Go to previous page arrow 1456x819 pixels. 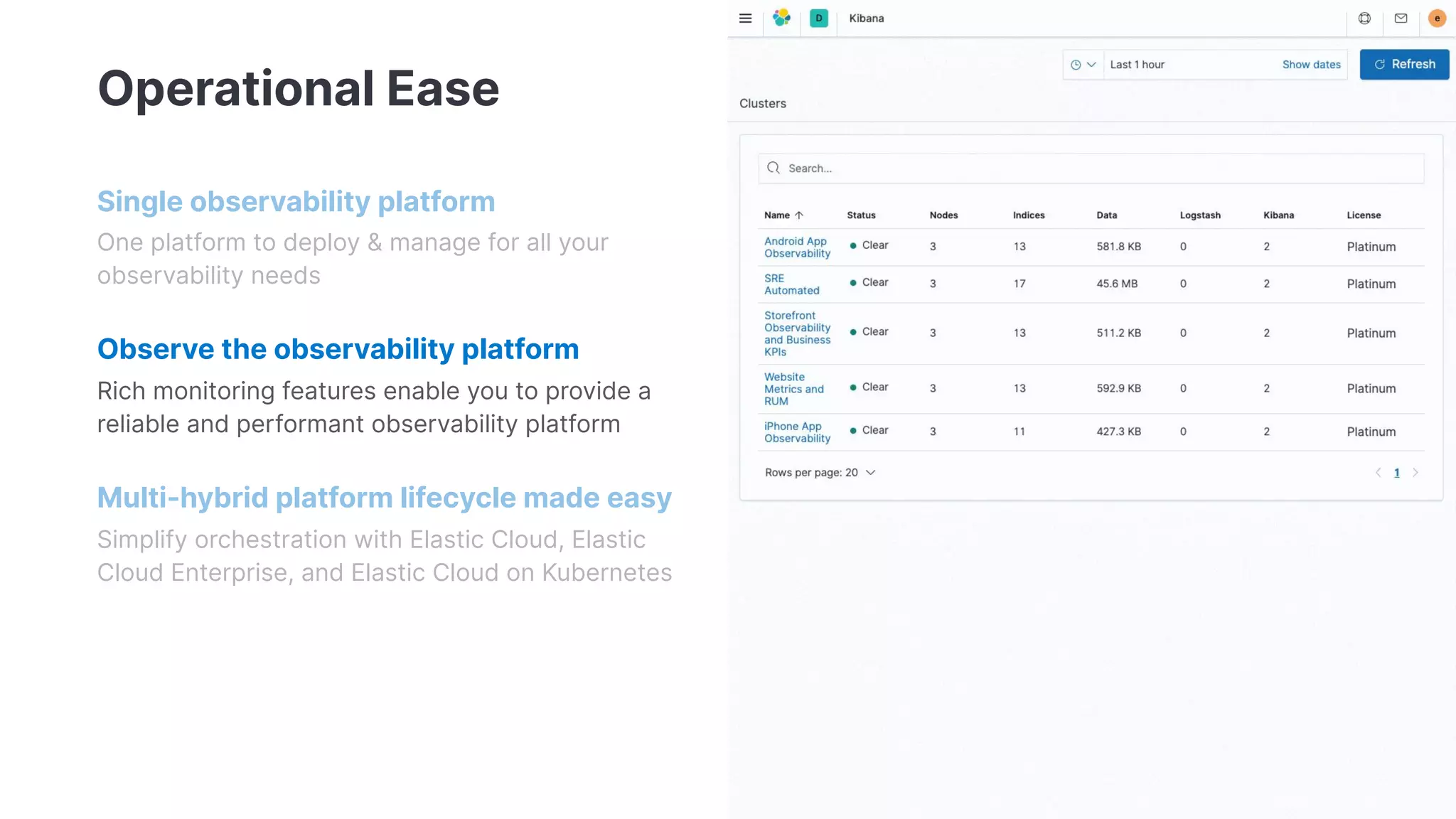pos(1378,473)
